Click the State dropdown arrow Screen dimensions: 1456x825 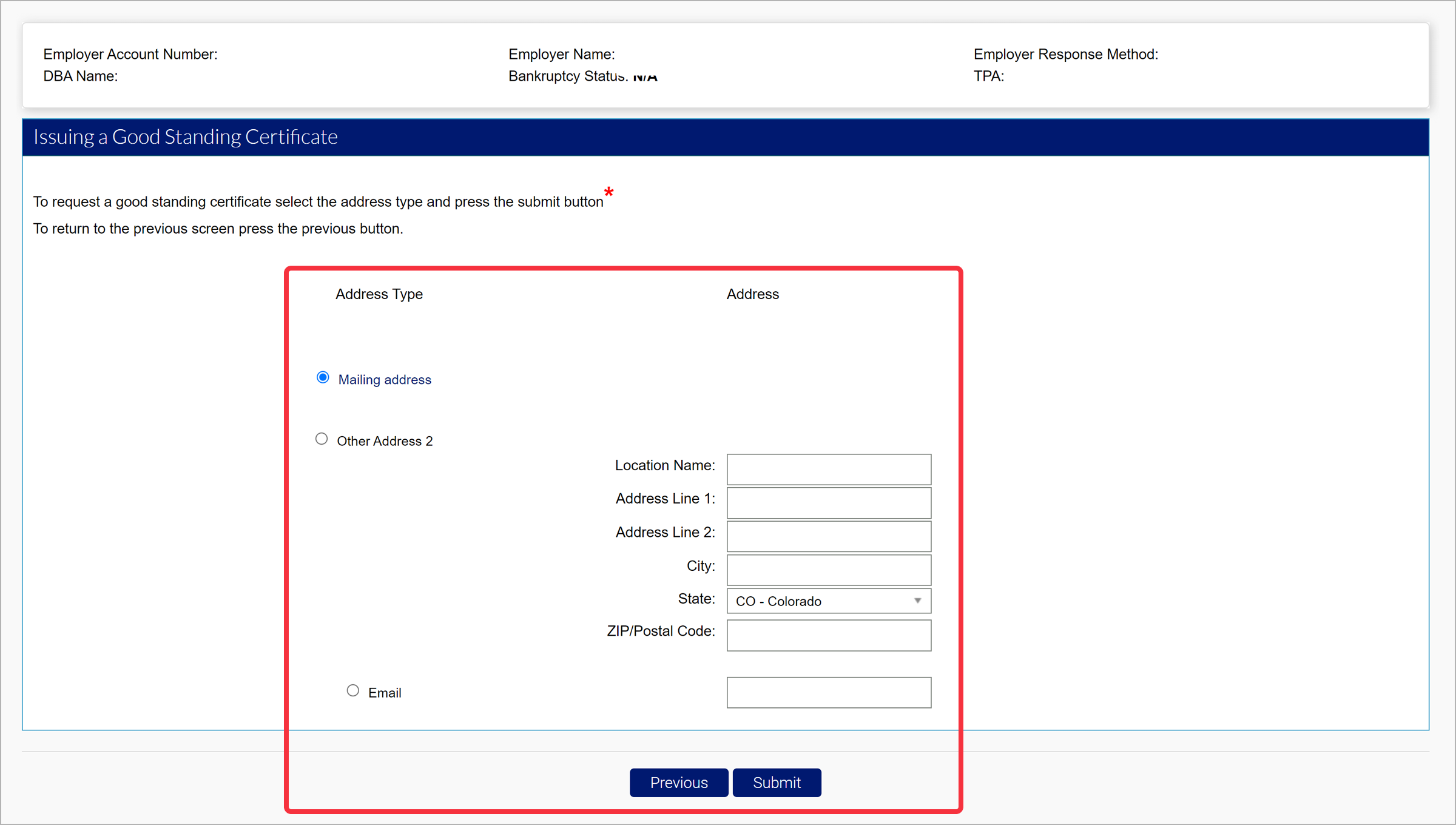[917, 601]
